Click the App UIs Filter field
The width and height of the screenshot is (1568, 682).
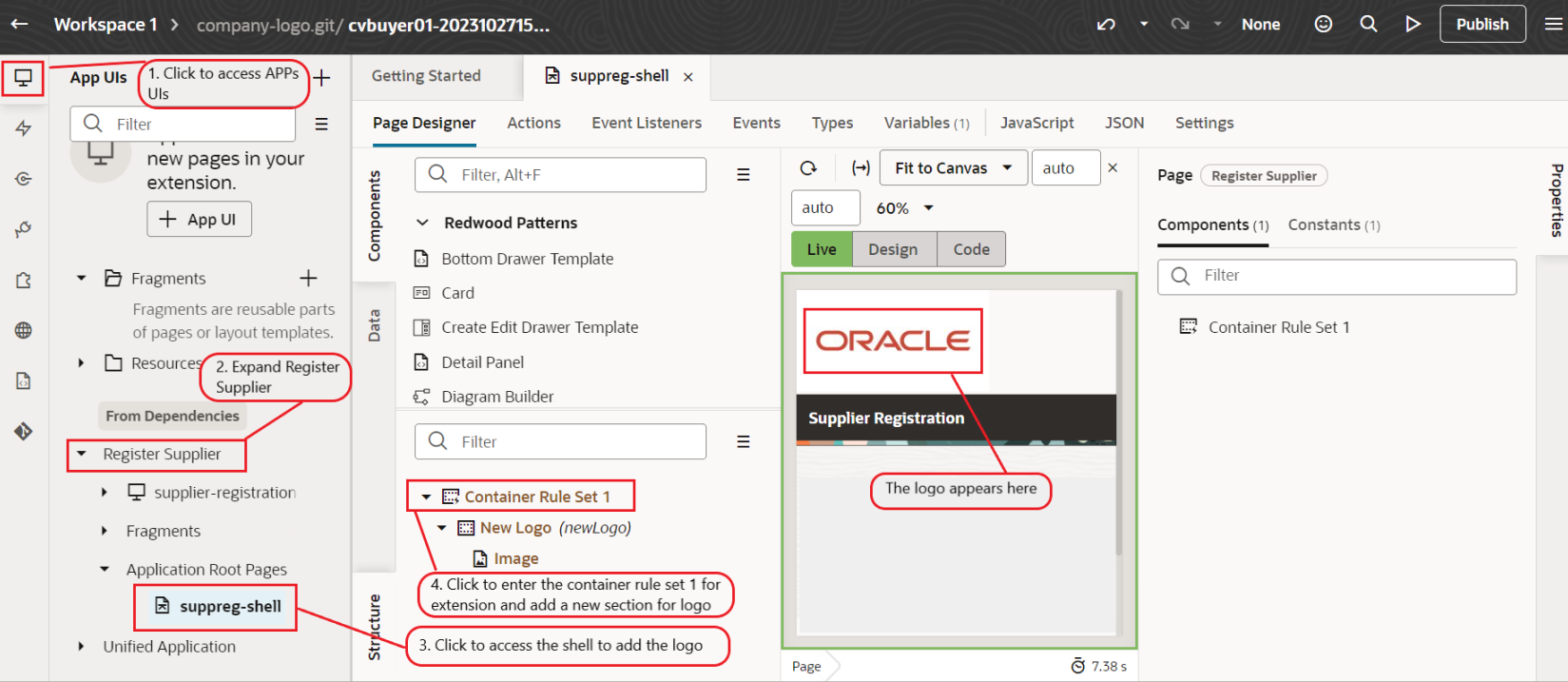click(x=183, y=124)
